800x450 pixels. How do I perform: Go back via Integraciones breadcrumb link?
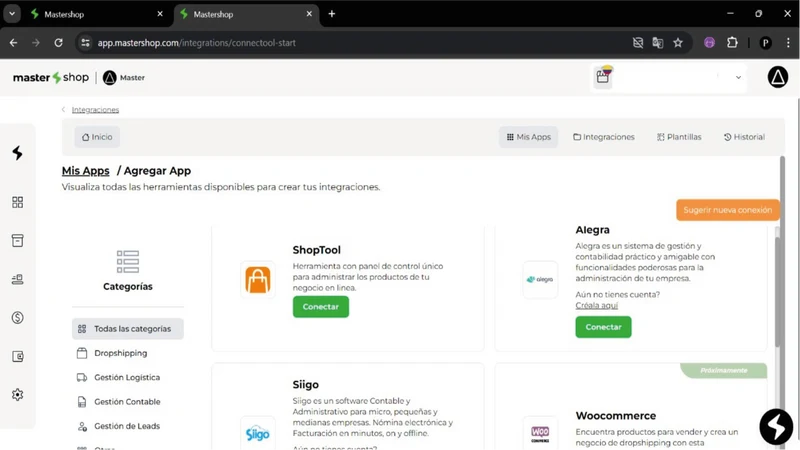(x=95, y=110)
